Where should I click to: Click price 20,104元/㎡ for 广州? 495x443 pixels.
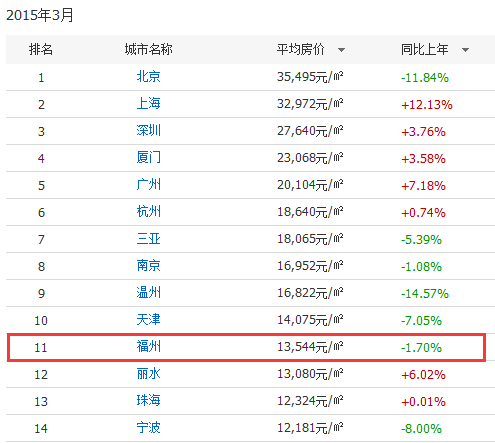(310, 185)
